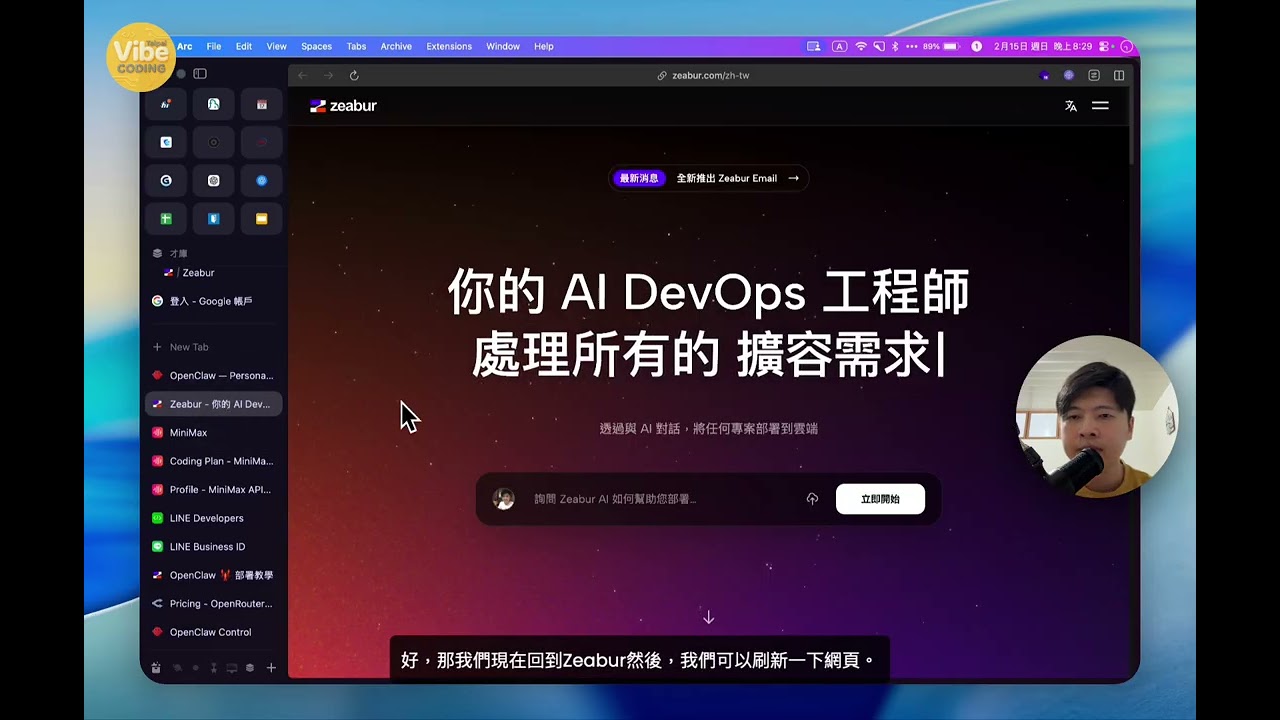Open the Spaces menu
1280x720 pixels.
coord(316,46)
